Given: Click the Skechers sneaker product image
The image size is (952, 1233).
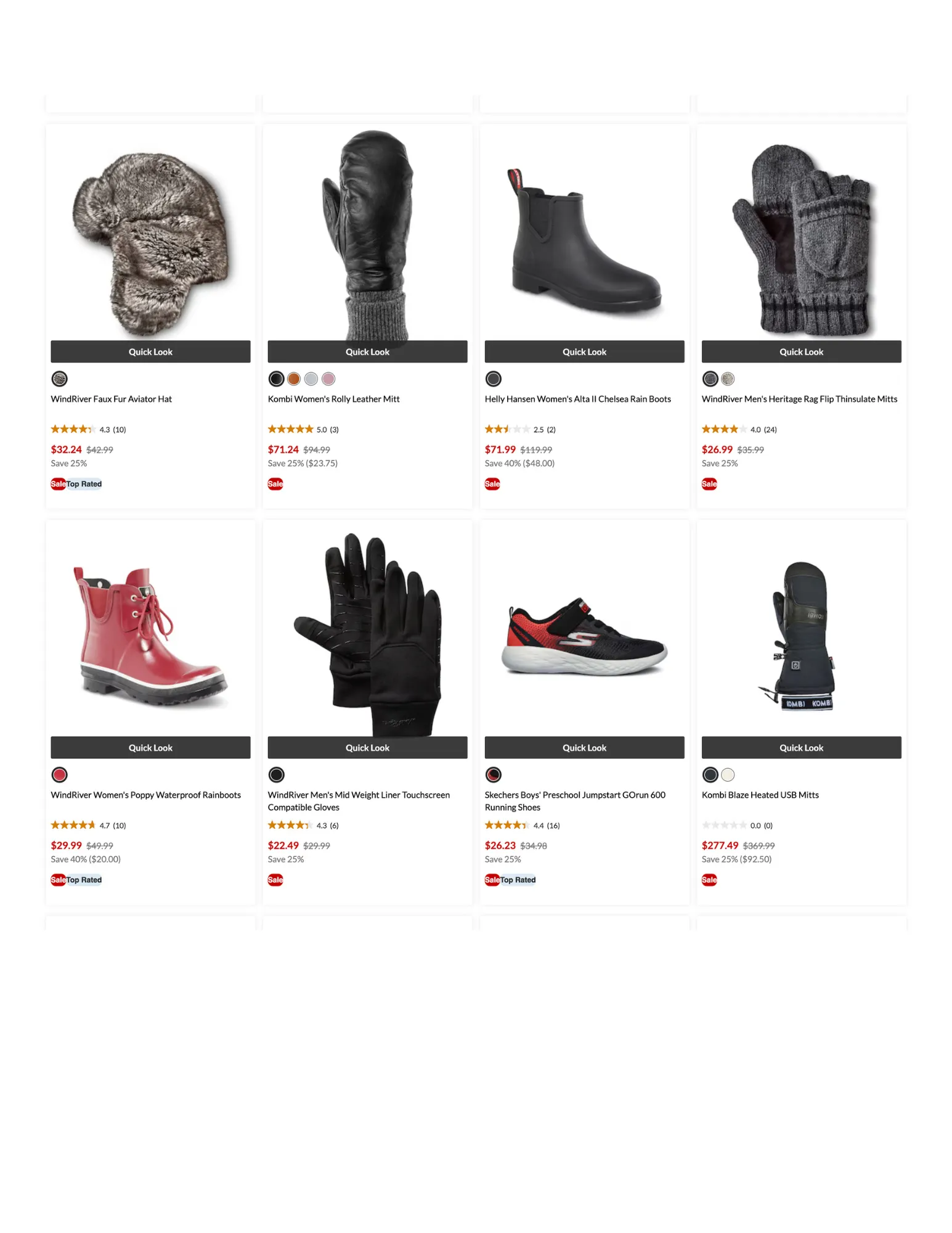Looking at the screenshot, I should coord(585,636).
